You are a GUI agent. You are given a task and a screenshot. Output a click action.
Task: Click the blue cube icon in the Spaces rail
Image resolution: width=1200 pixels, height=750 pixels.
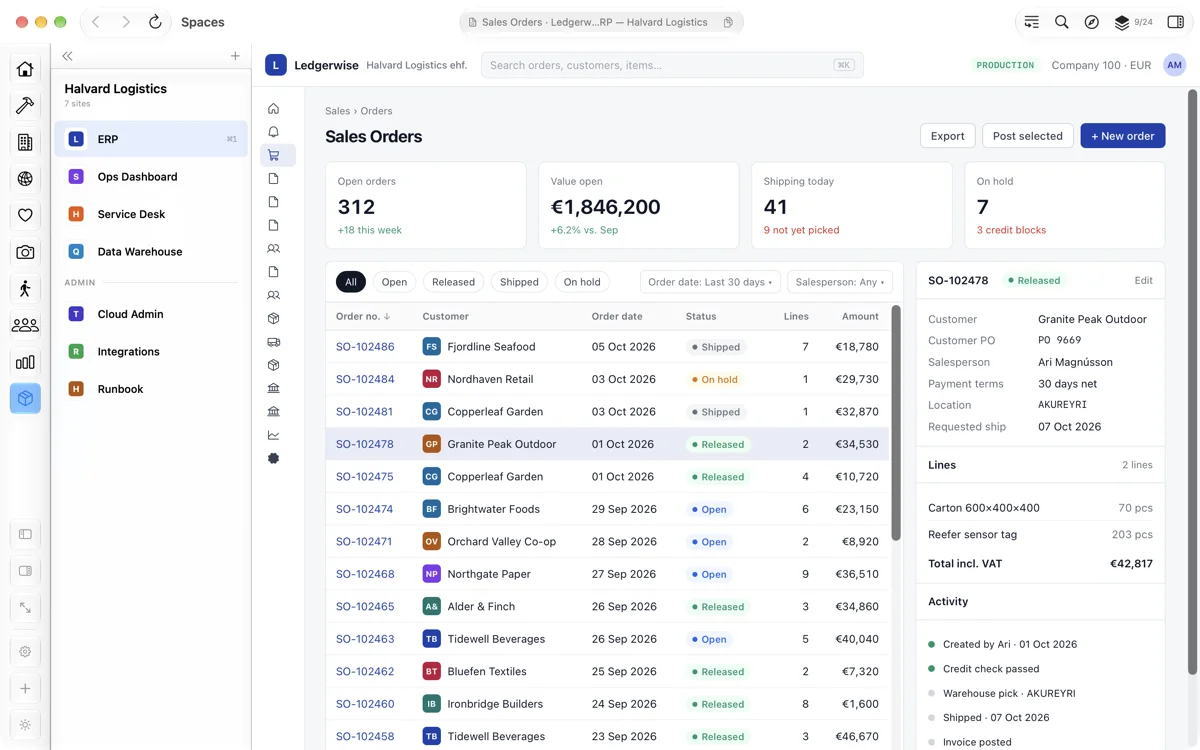tap(25, 398)
